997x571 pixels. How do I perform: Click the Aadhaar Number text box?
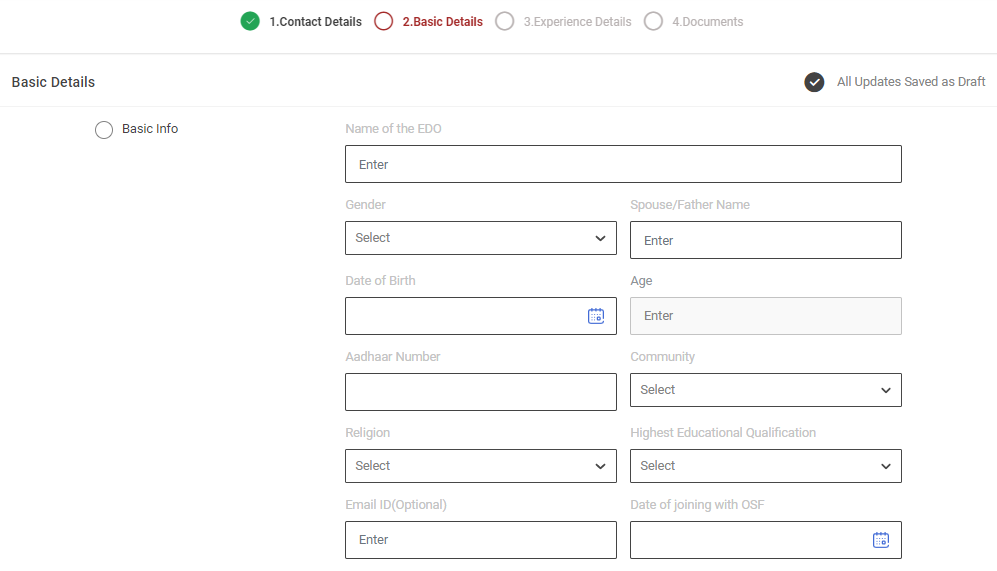480,392
